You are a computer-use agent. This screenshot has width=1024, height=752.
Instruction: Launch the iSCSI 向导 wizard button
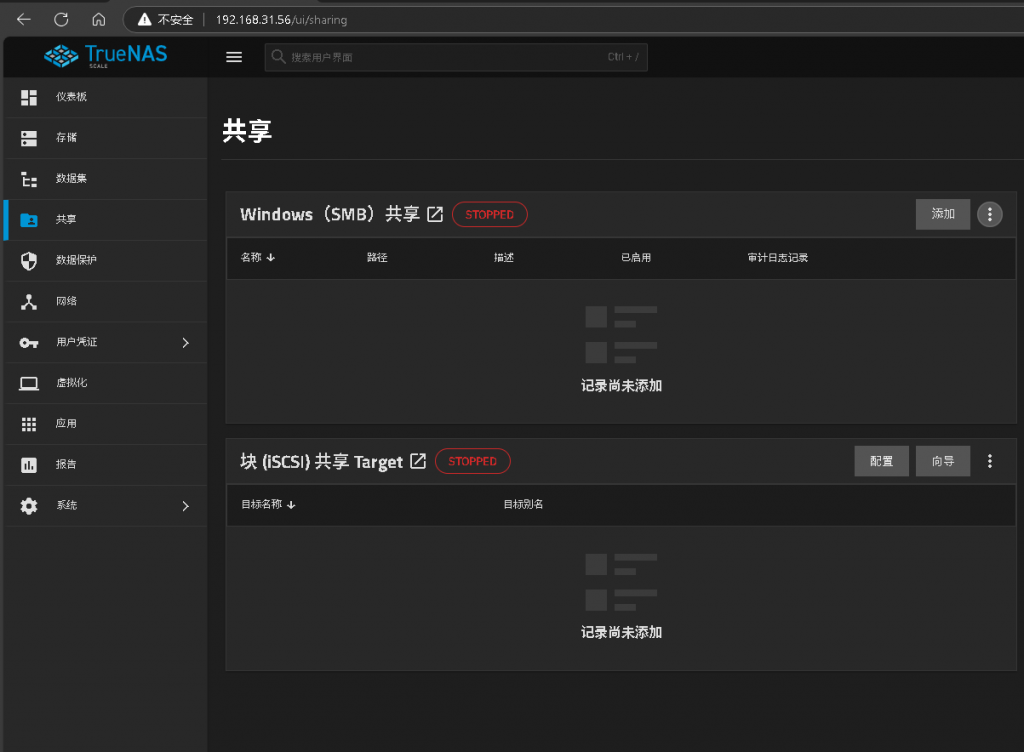(942, 461)
